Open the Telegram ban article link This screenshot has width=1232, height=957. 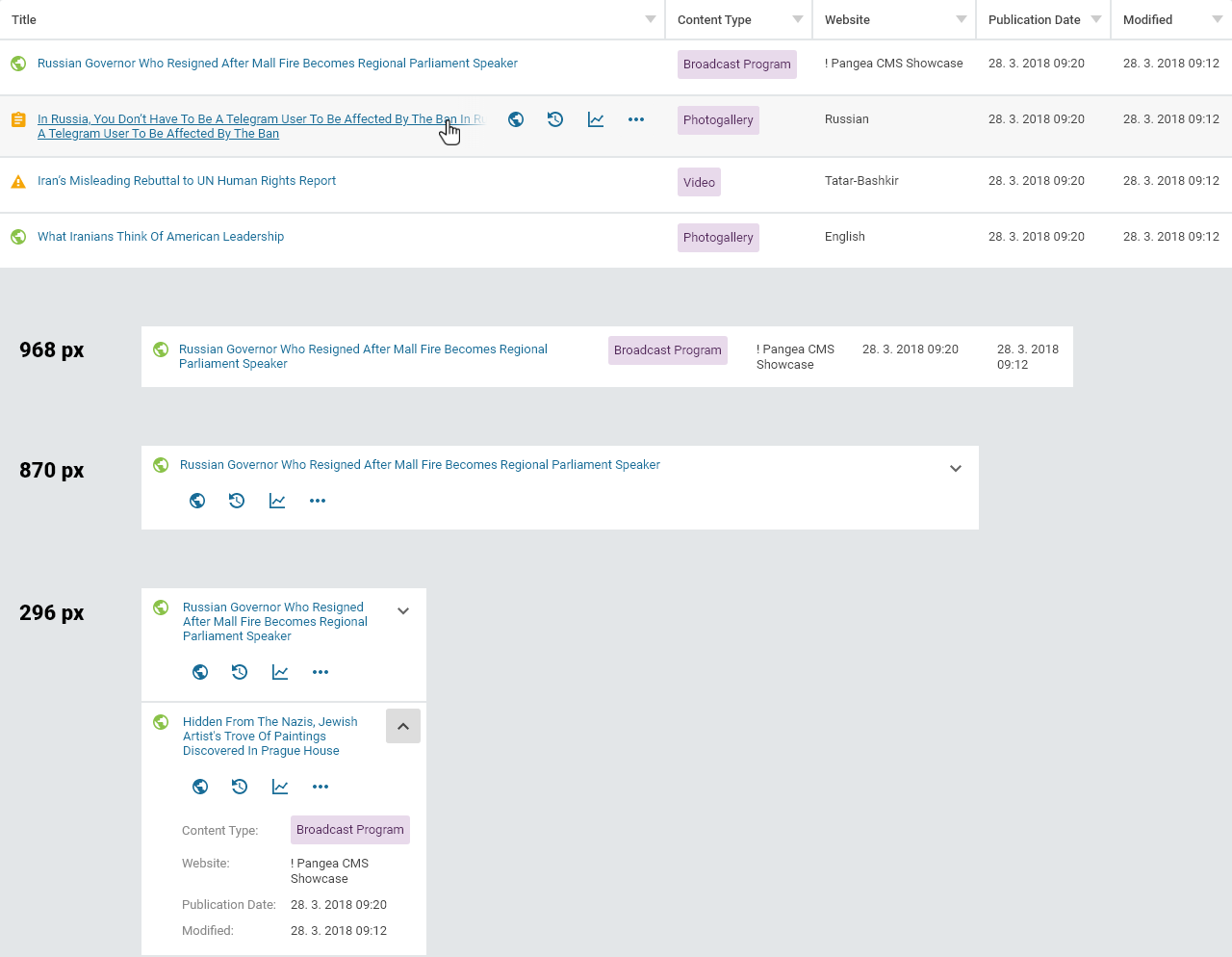click(260, 126)
